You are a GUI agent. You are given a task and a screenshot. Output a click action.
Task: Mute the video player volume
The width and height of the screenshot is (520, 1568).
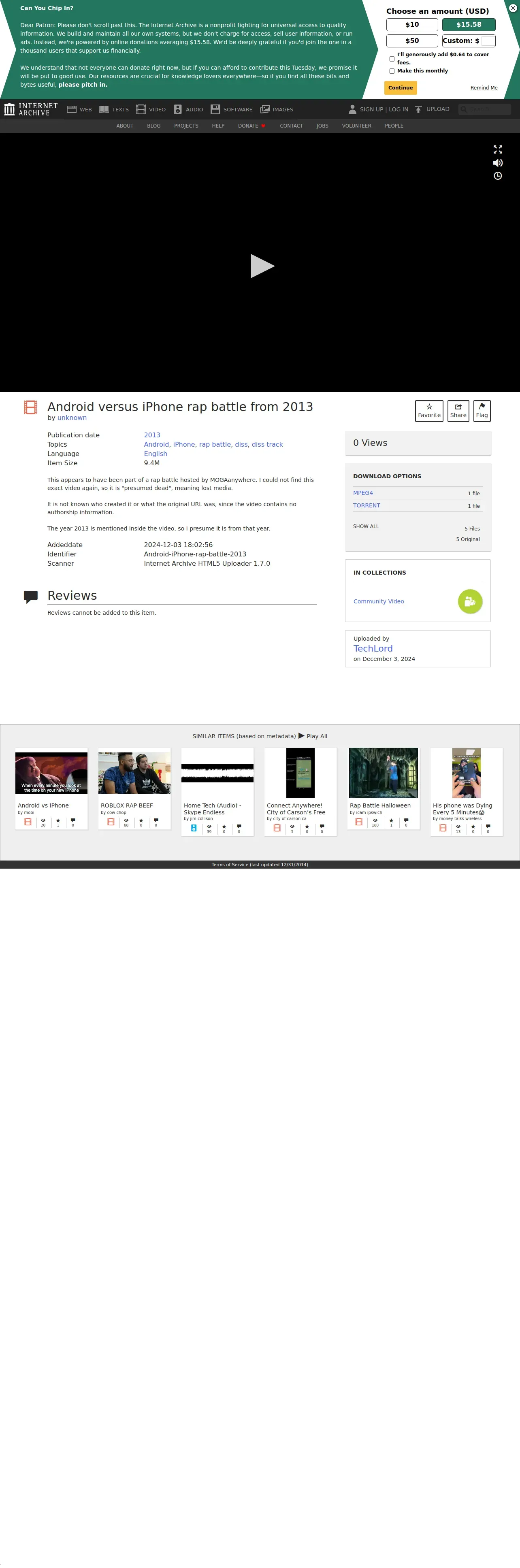[497, 162]
